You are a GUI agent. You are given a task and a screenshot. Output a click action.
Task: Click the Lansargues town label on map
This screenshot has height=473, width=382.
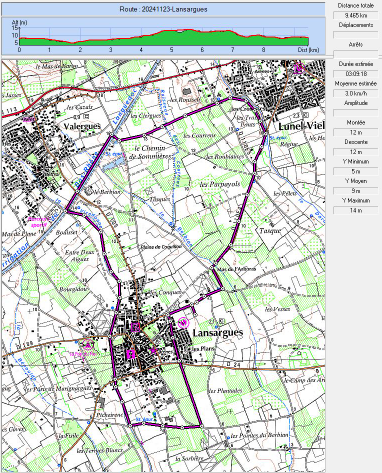click(218, 333)
